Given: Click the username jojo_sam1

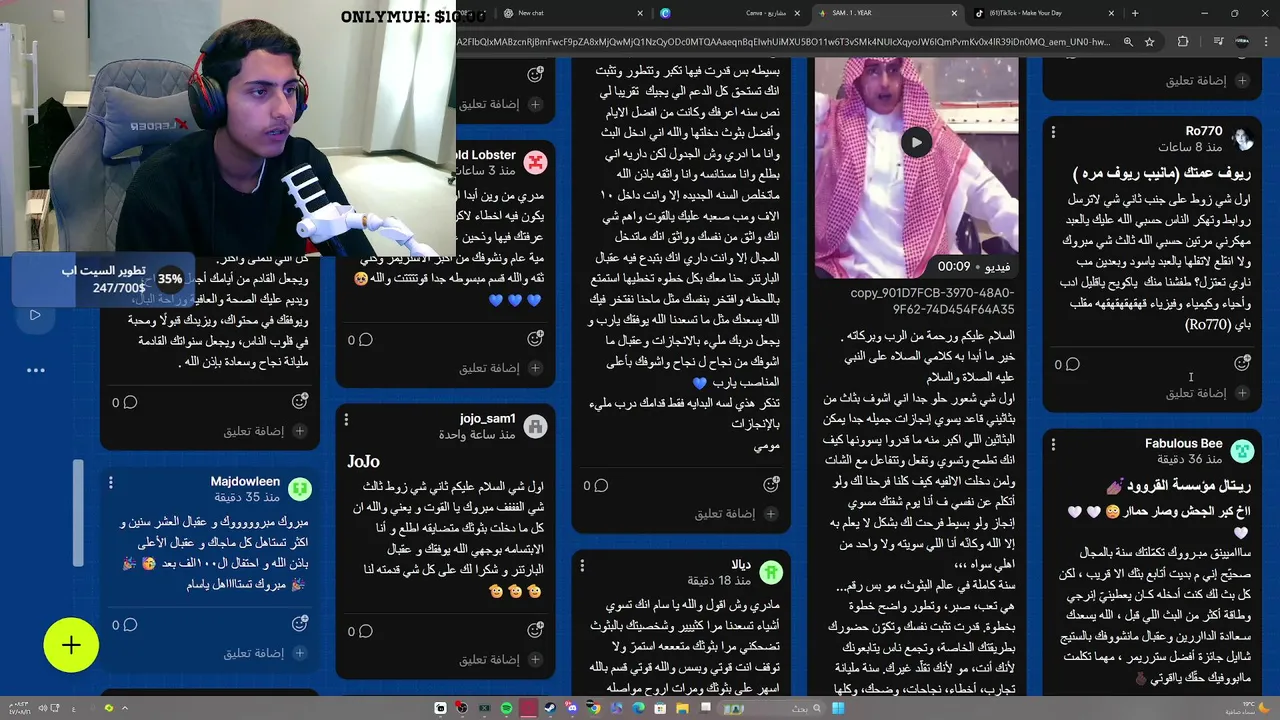Looking at the screenshot, I should tap(488, 419).
